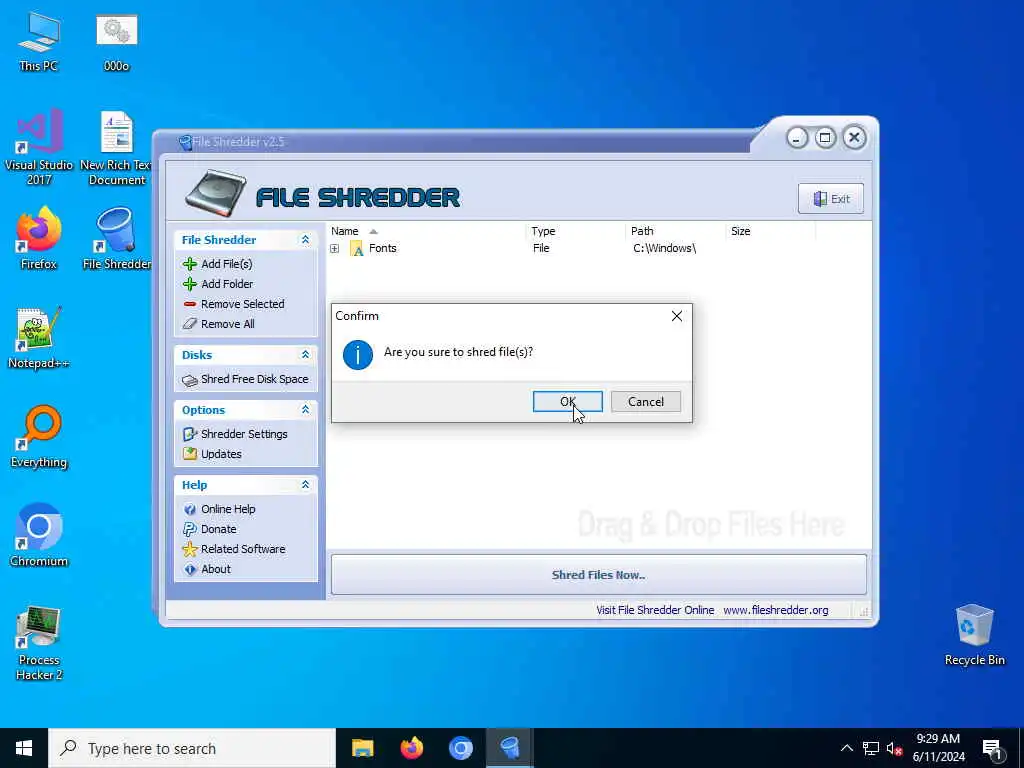
Task: Collapse the Options sidebar section
Action: [x=305, y=409]
